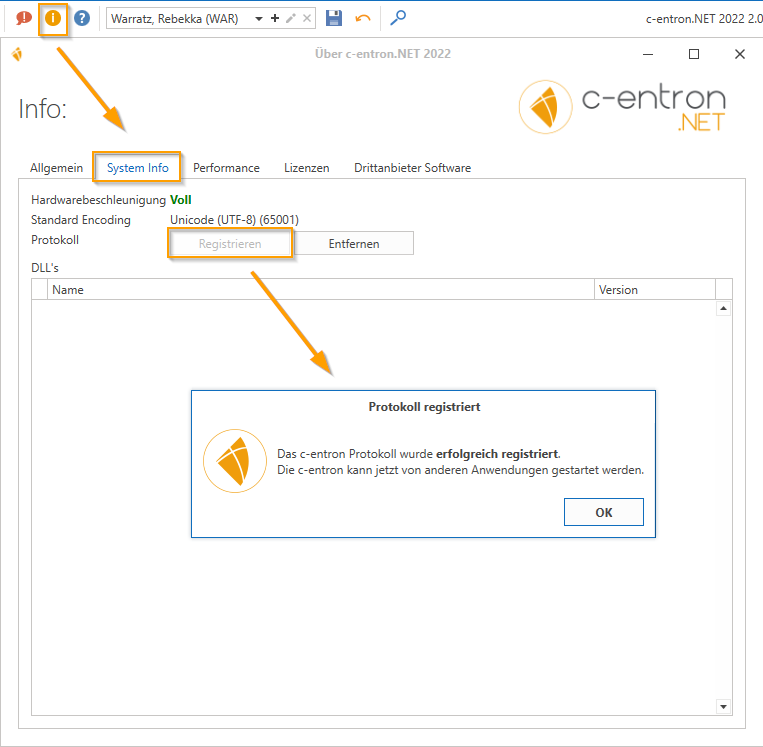Image resolution: width=763 pixels, height=747 pixels.
Task: Click the plus icon beside the user field
Action: click(x=275, y=18)
